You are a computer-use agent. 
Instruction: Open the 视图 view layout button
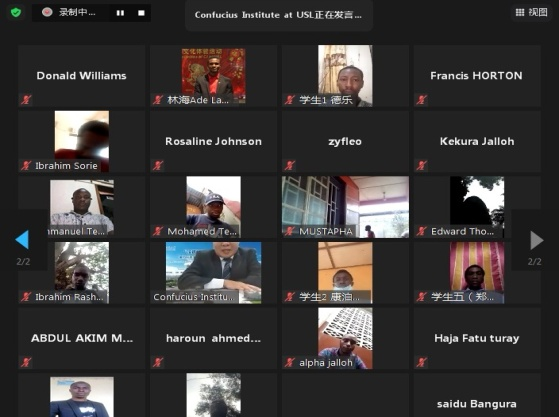(531, 12)
